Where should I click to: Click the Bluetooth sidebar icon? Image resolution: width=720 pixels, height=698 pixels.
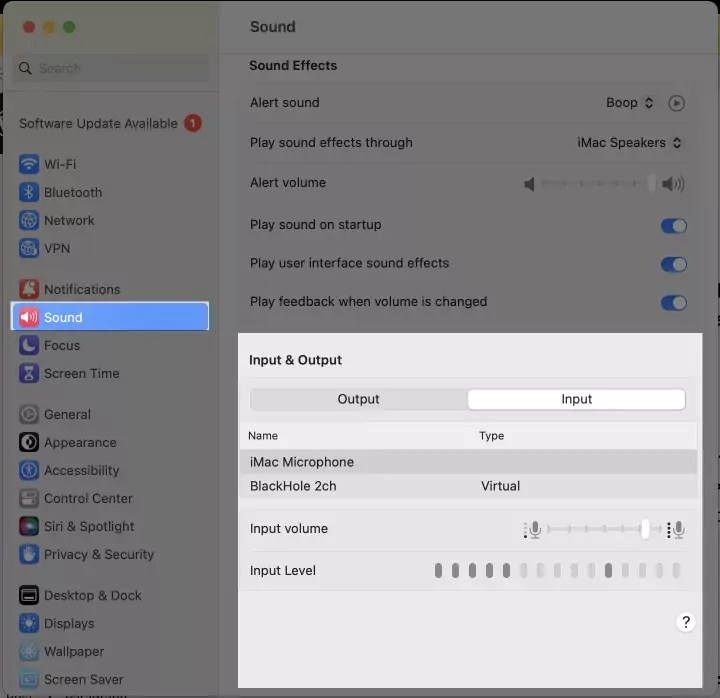28,192
